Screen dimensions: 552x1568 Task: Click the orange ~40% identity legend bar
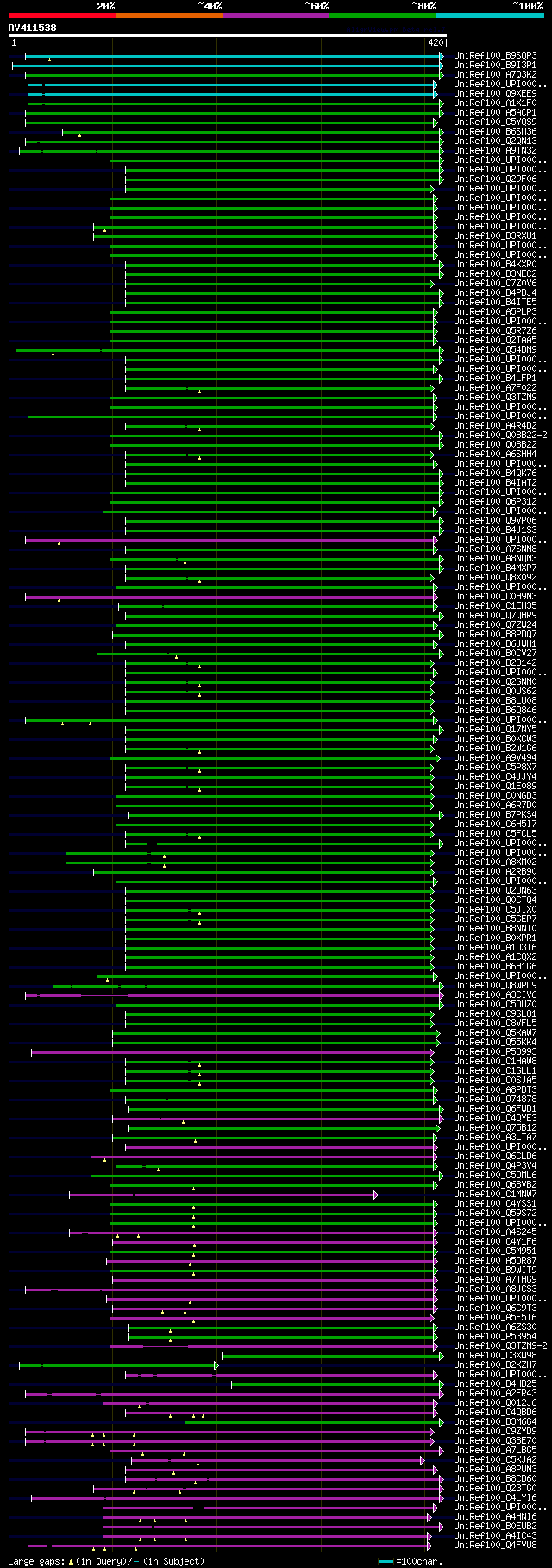tap(169, 16)
